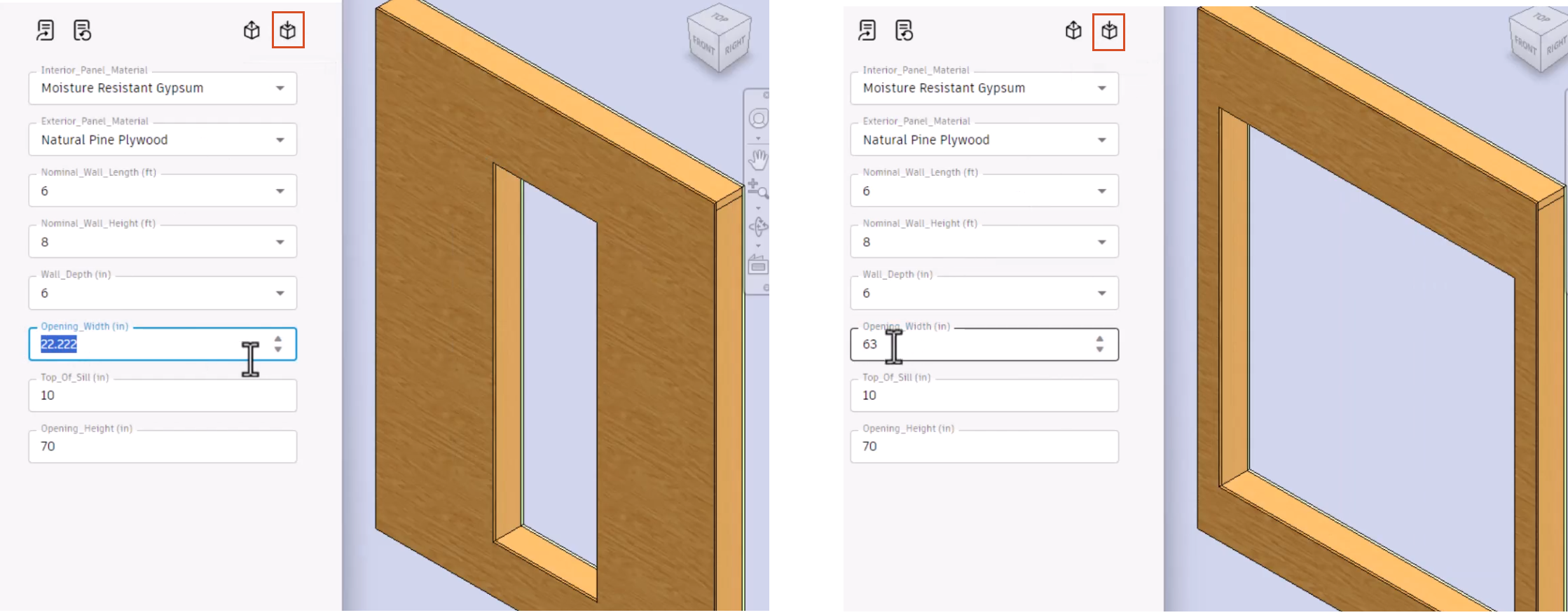Click the Opening_Height field in the left panel
This screenshot has height=615, width=1568.
[163, 446]
